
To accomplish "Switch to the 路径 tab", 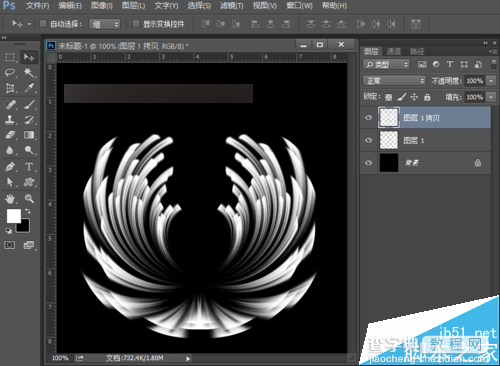I will (417, 51).
